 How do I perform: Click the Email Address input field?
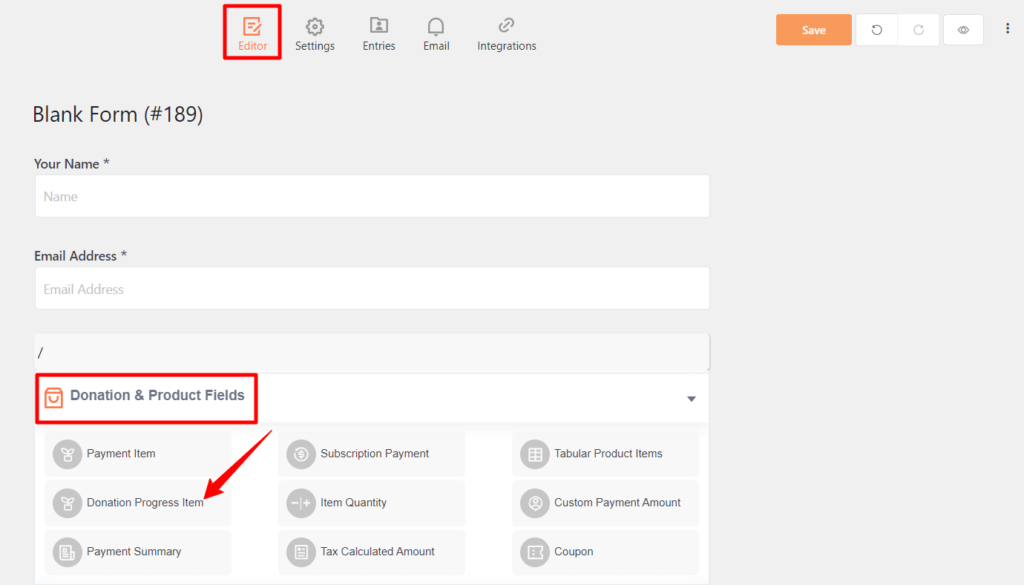click(371, 288)
